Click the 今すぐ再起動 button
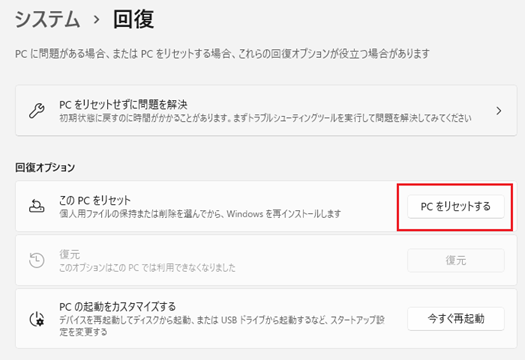Viewport: 525px width, 360px height. coord(456,318)
